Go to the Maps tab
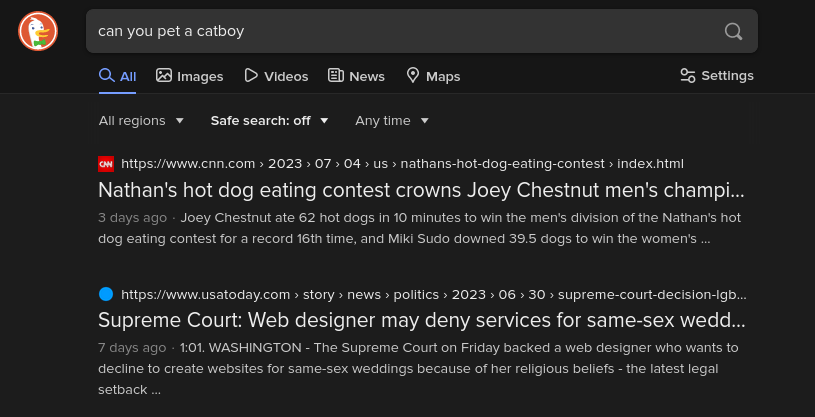 pyautogui.click(x=433, y=76)
